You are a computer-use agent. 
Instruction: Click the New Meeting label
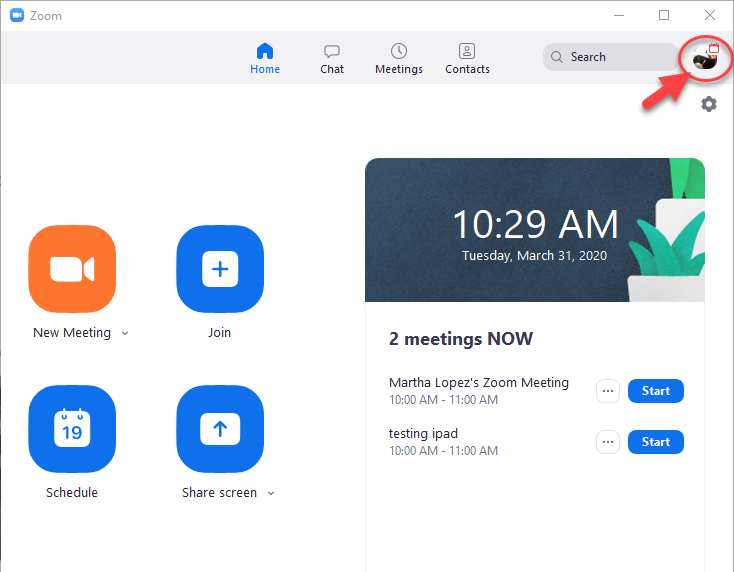point(72,332)
